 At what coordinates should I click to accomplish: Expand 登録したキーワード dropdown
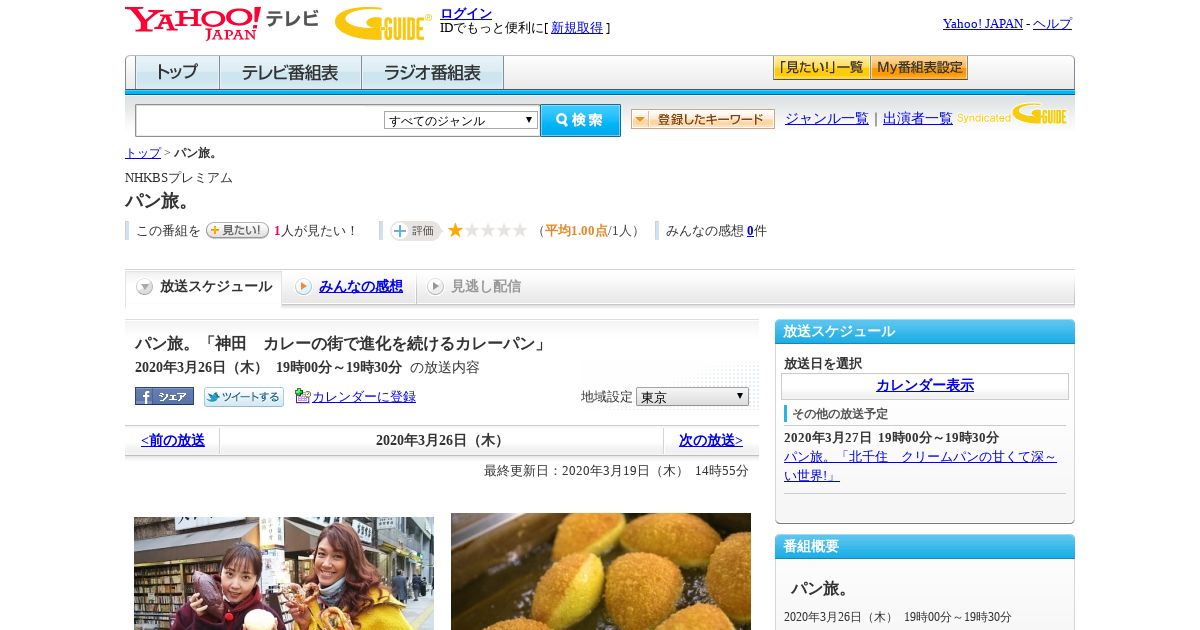point(703,119)
